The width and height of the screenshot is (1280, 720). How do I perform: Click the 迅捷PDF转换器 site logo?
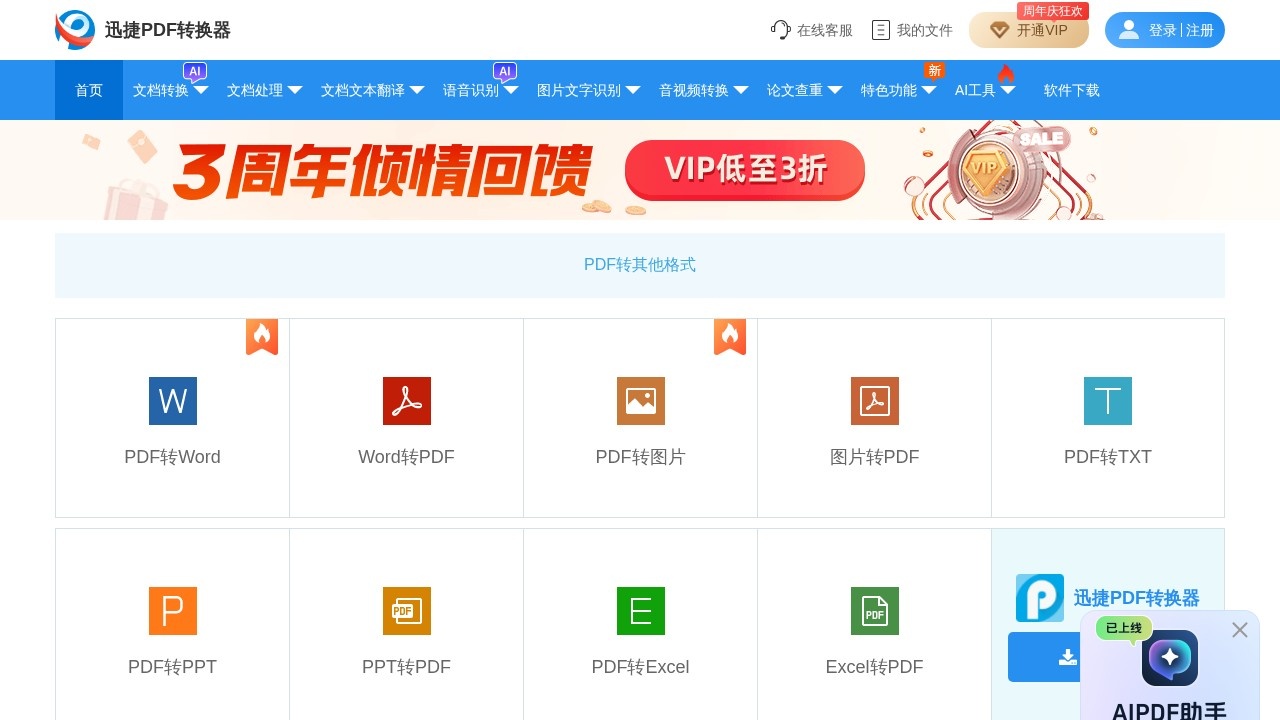142,30
